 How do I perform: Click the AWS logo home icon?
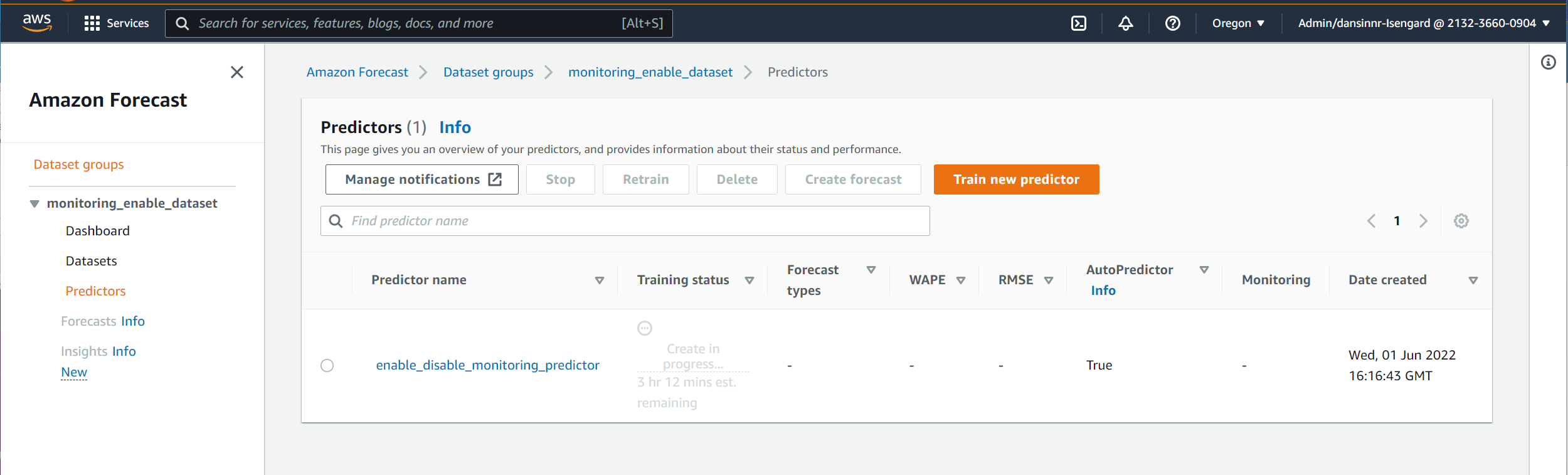pos(37,23)
